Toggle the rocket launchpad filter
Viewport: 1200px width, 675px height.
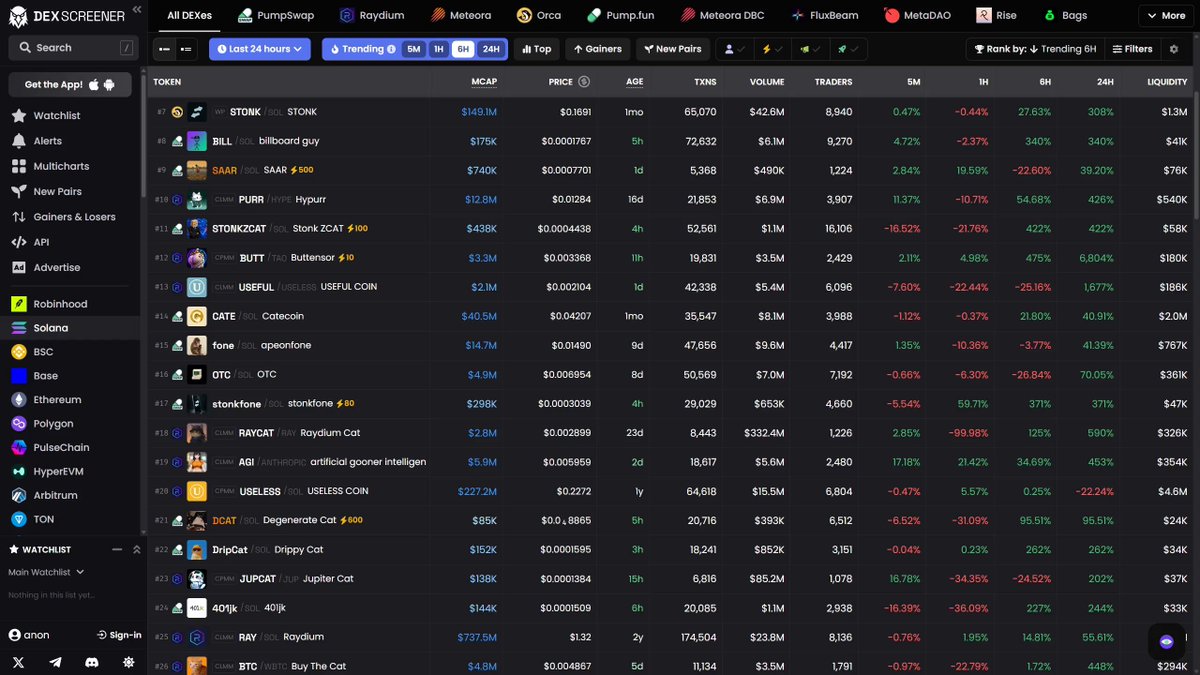[846, 49]
